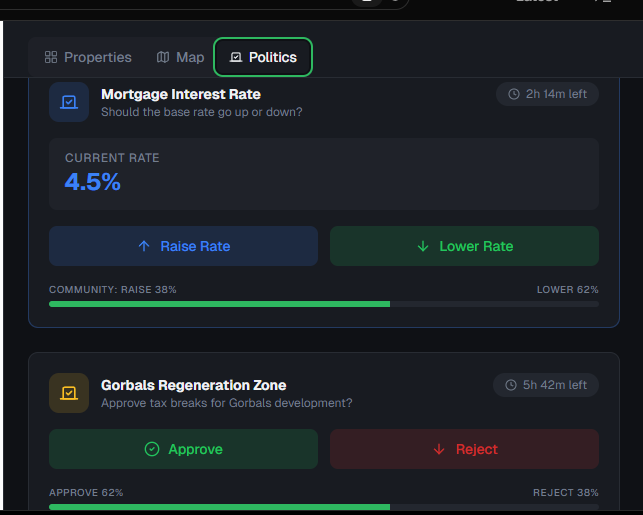Click the 2h 14m left timer badge
643x515 pixels.
point(547,94)
